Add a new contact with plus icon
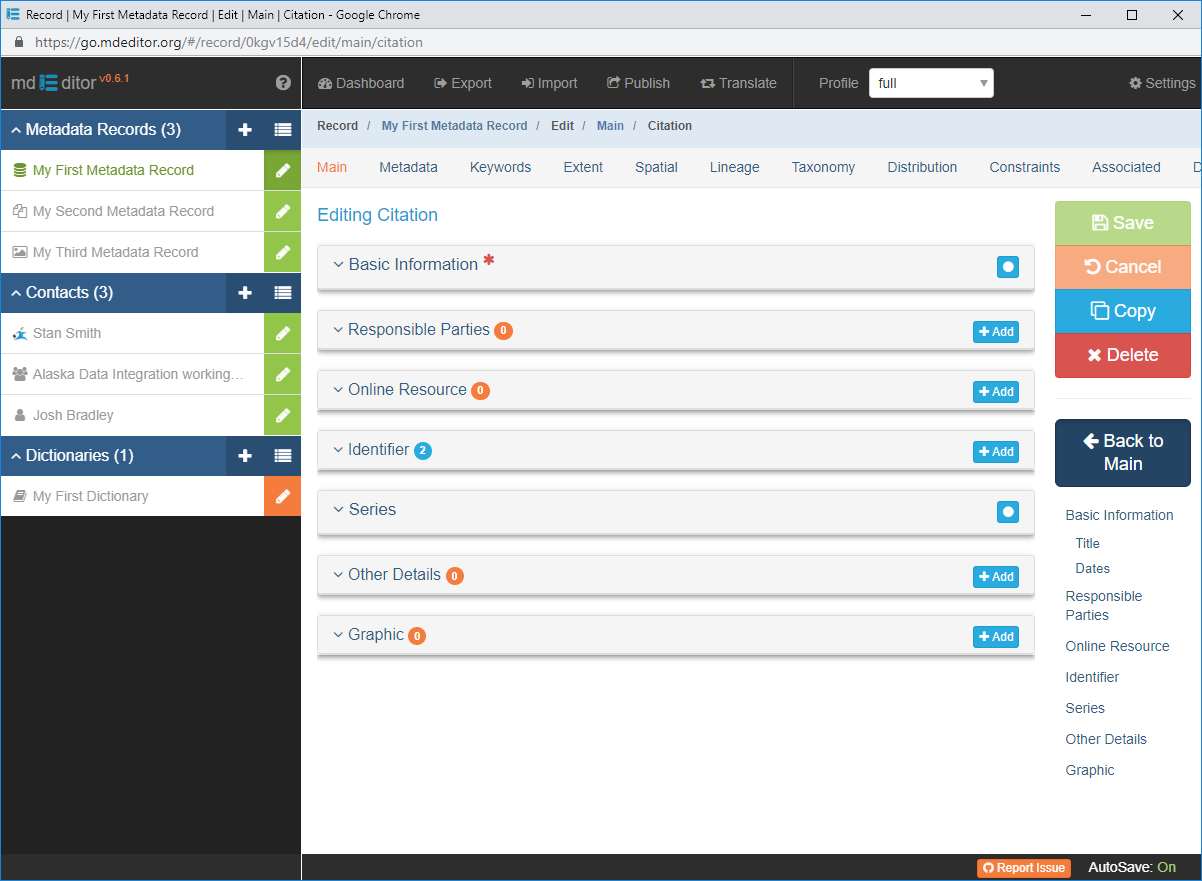Image resolution: width=1202 pixels, height=881 pixels. point(245,292)
